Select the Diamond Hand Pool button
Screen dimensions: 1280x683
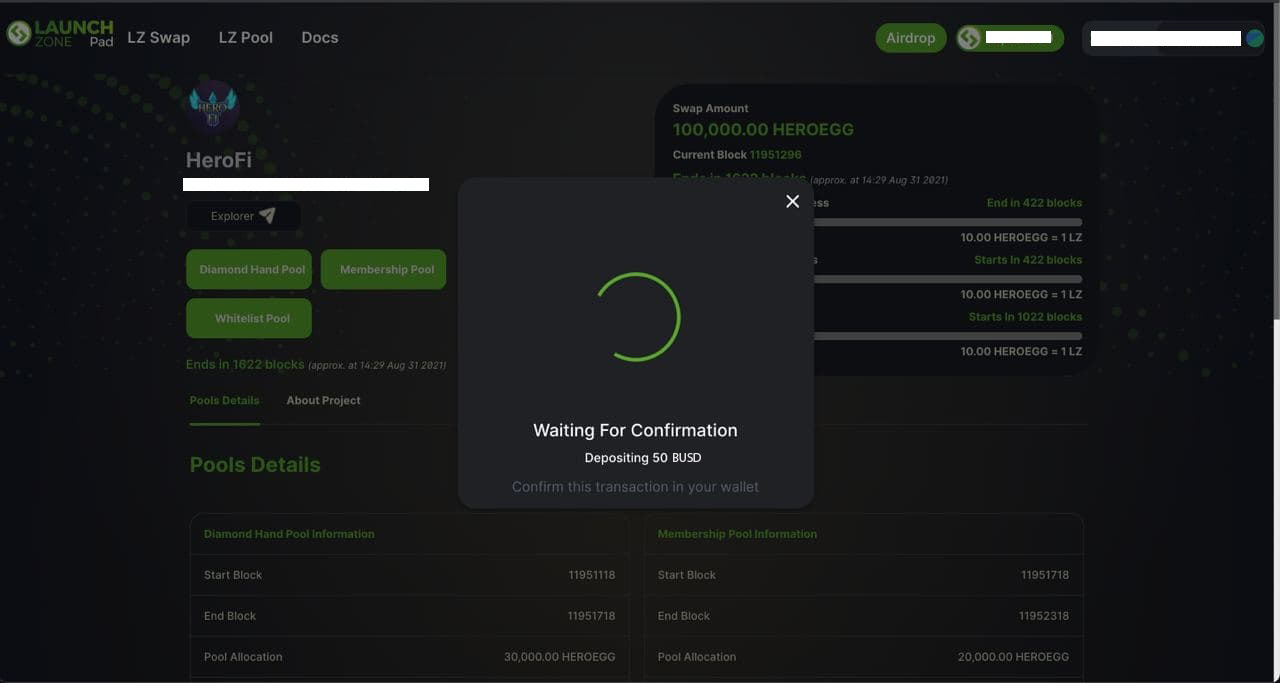point(249,269)
